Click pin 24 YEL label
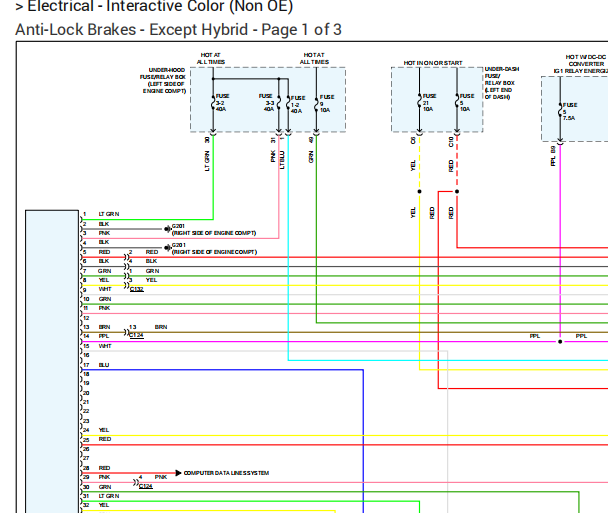Image resolution: width=608 pixels, height=513 pixels. 104,430
